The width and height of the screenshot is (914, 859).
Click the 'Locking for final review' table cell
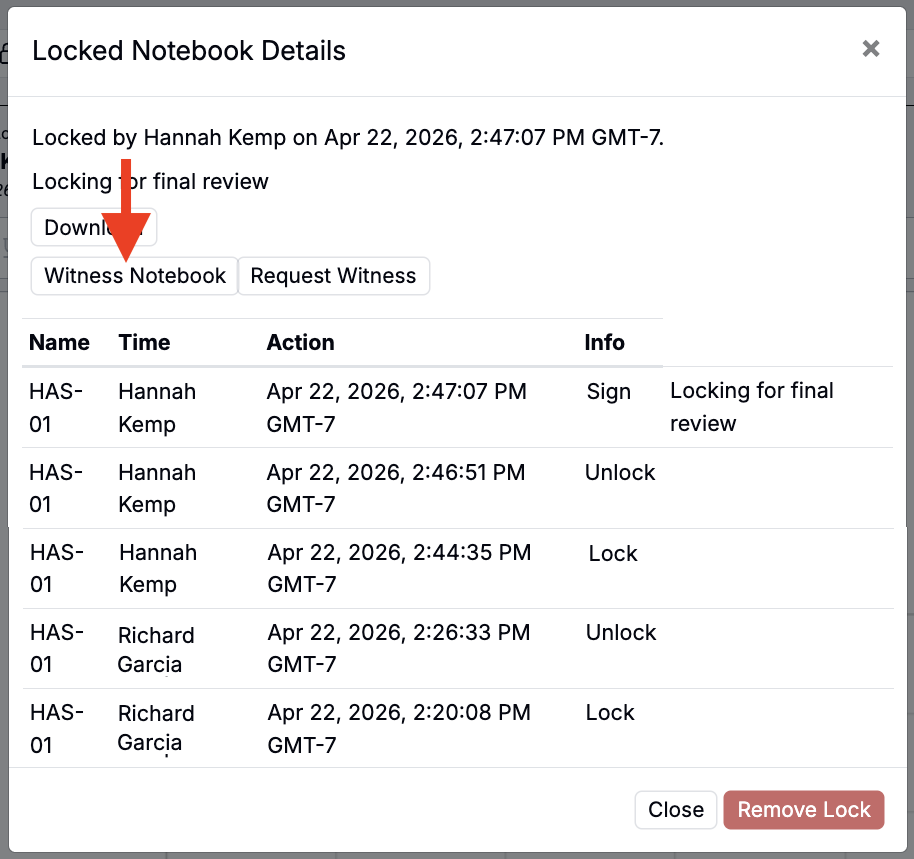tap(751, 407)
